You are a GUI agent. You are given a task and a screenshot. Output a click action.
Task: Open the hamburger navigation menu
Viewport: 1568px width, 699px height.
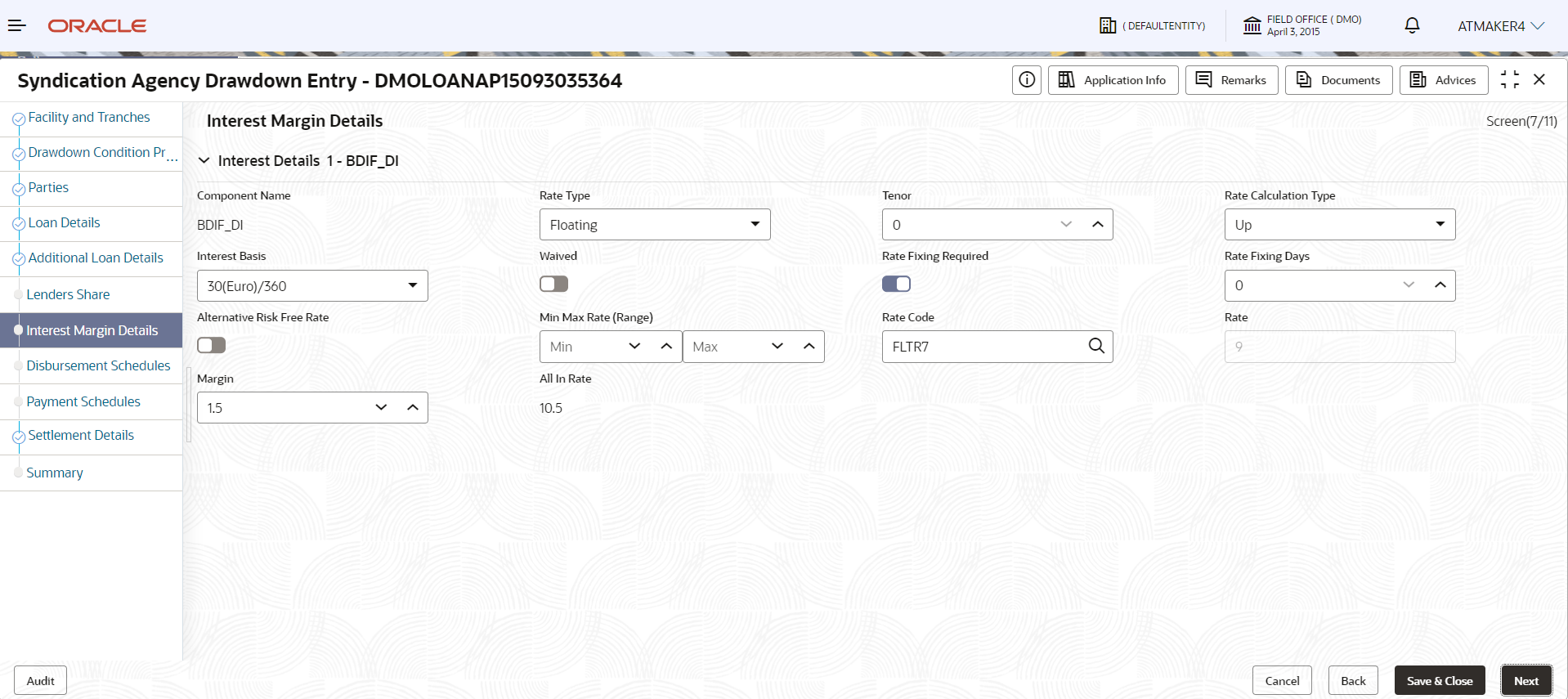click(x=17, y=26)
